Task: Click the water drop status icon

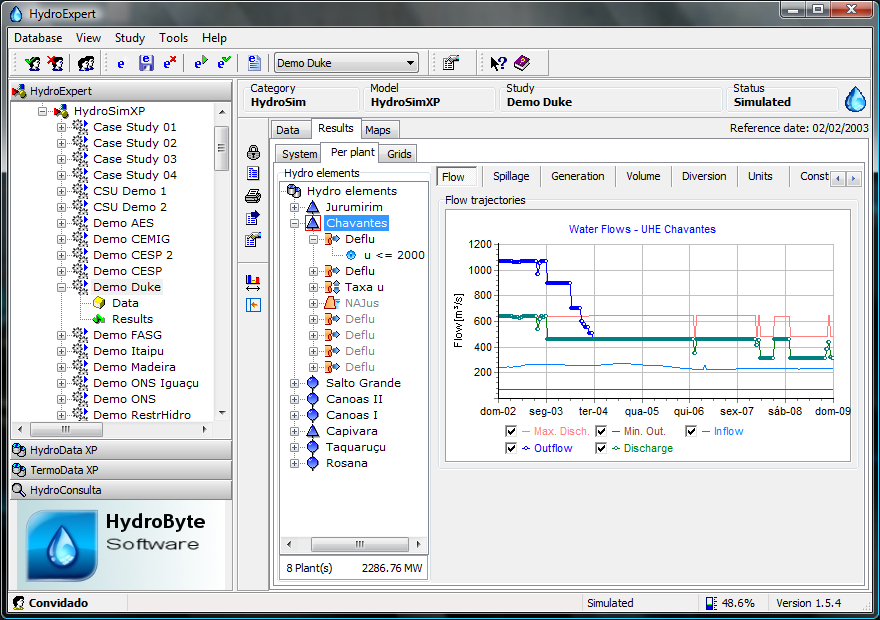Action: tap(855, 99)
